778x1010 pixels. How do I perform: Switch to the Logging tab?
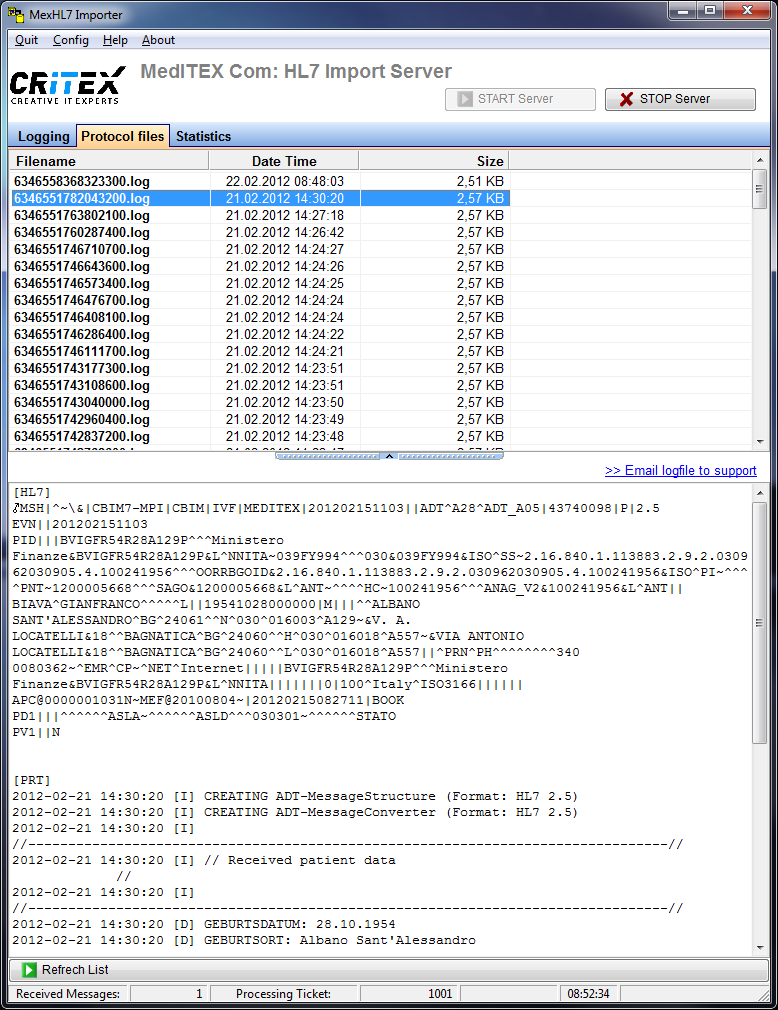43,137
